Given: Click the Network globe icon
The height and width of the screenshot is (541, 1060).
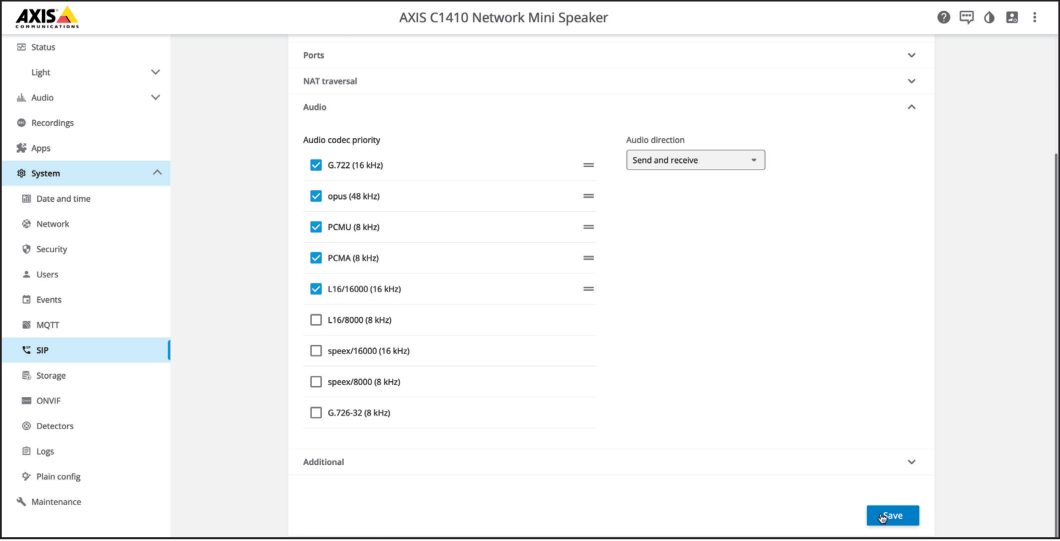Looking at the screenshot, I should 26,224.
